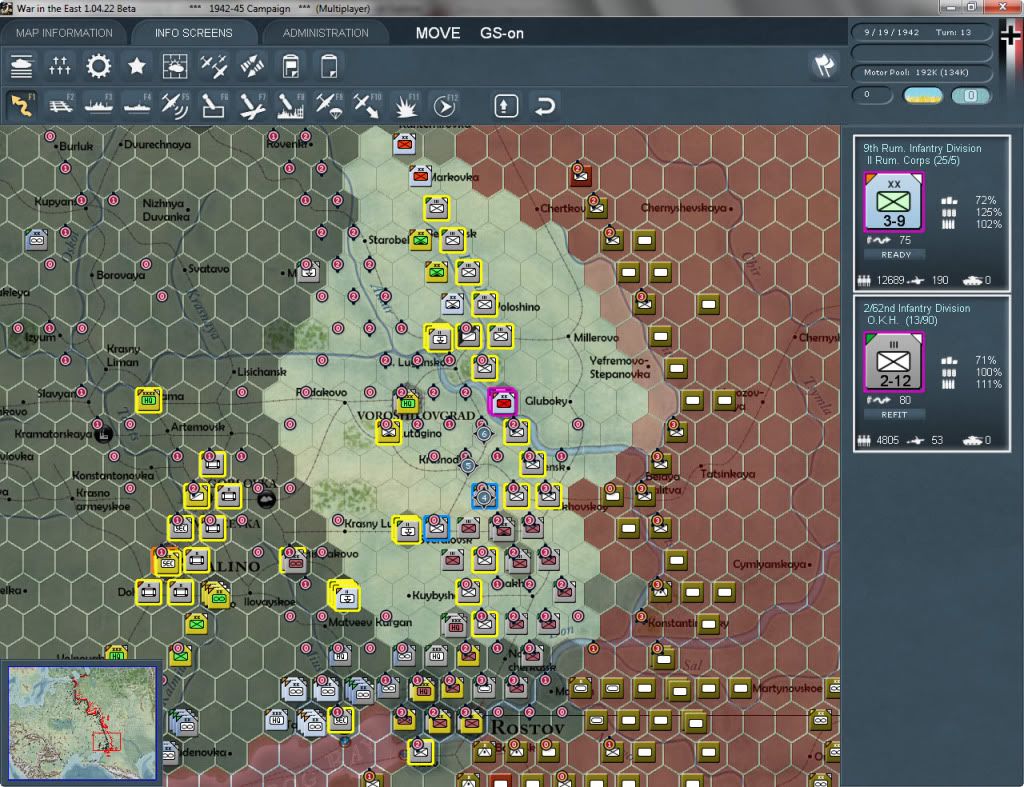
Task: Select Air recon mode (F5)
Action: [175, 105]
